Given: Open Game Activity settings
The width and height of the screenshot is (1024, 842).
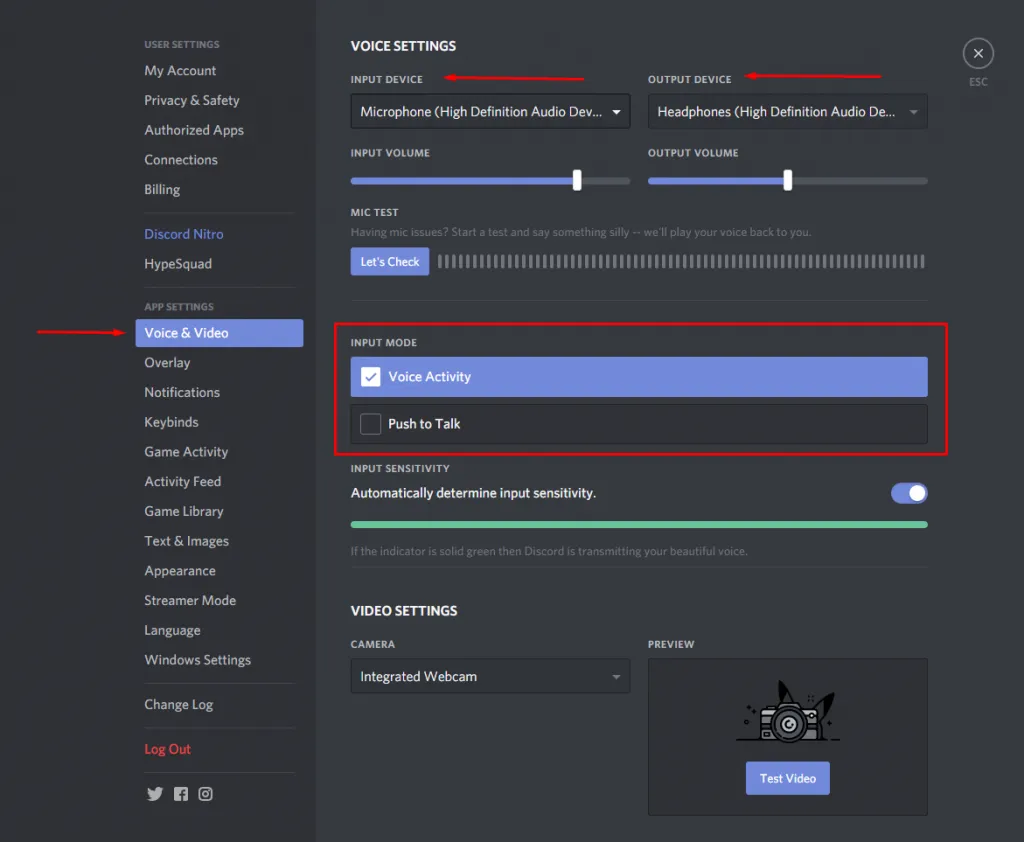Looking at the screenshot, I should click(x=186, y=451).
